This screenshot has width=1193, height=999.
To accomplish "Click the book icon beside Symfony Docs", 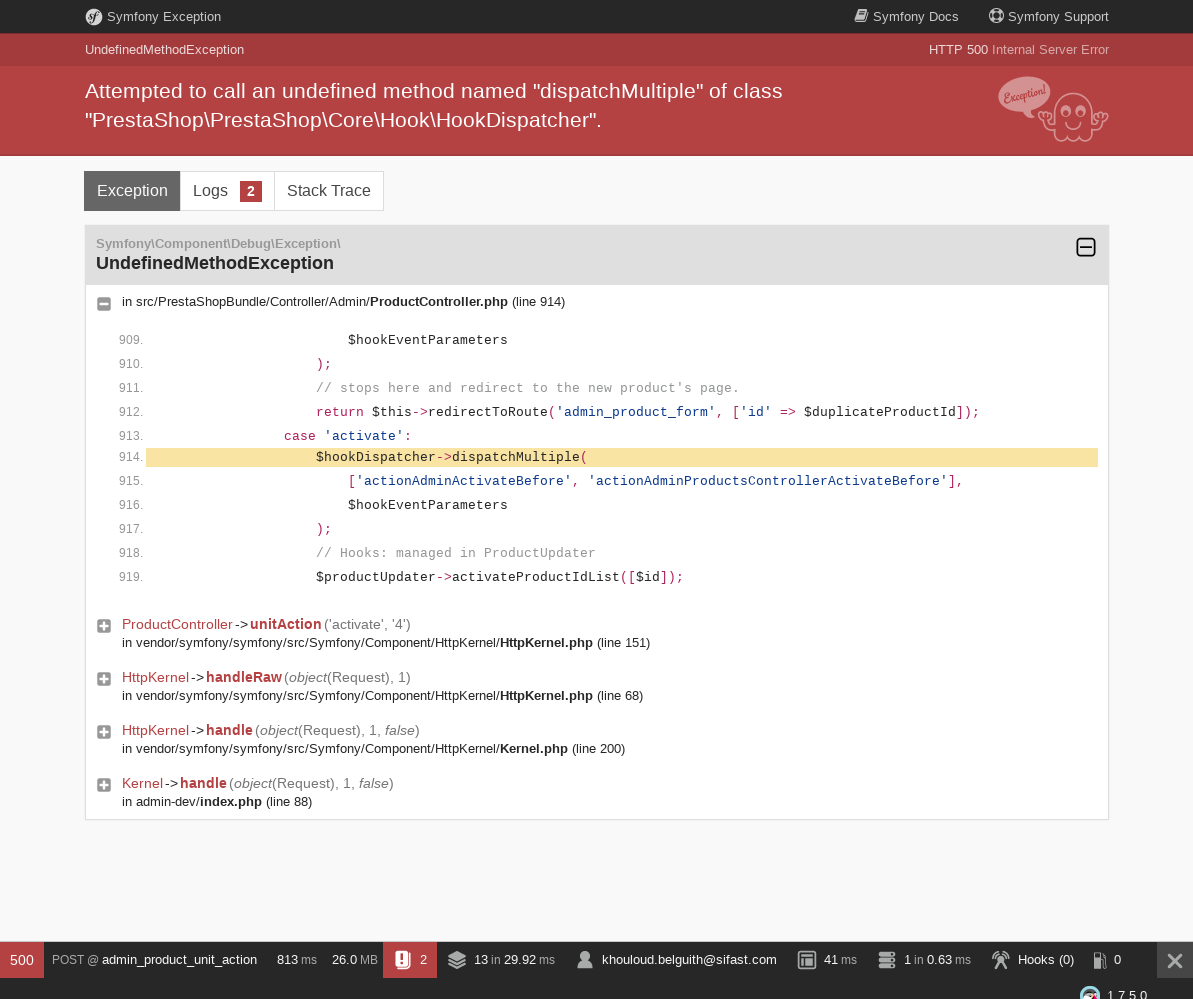I will [861, 16].
